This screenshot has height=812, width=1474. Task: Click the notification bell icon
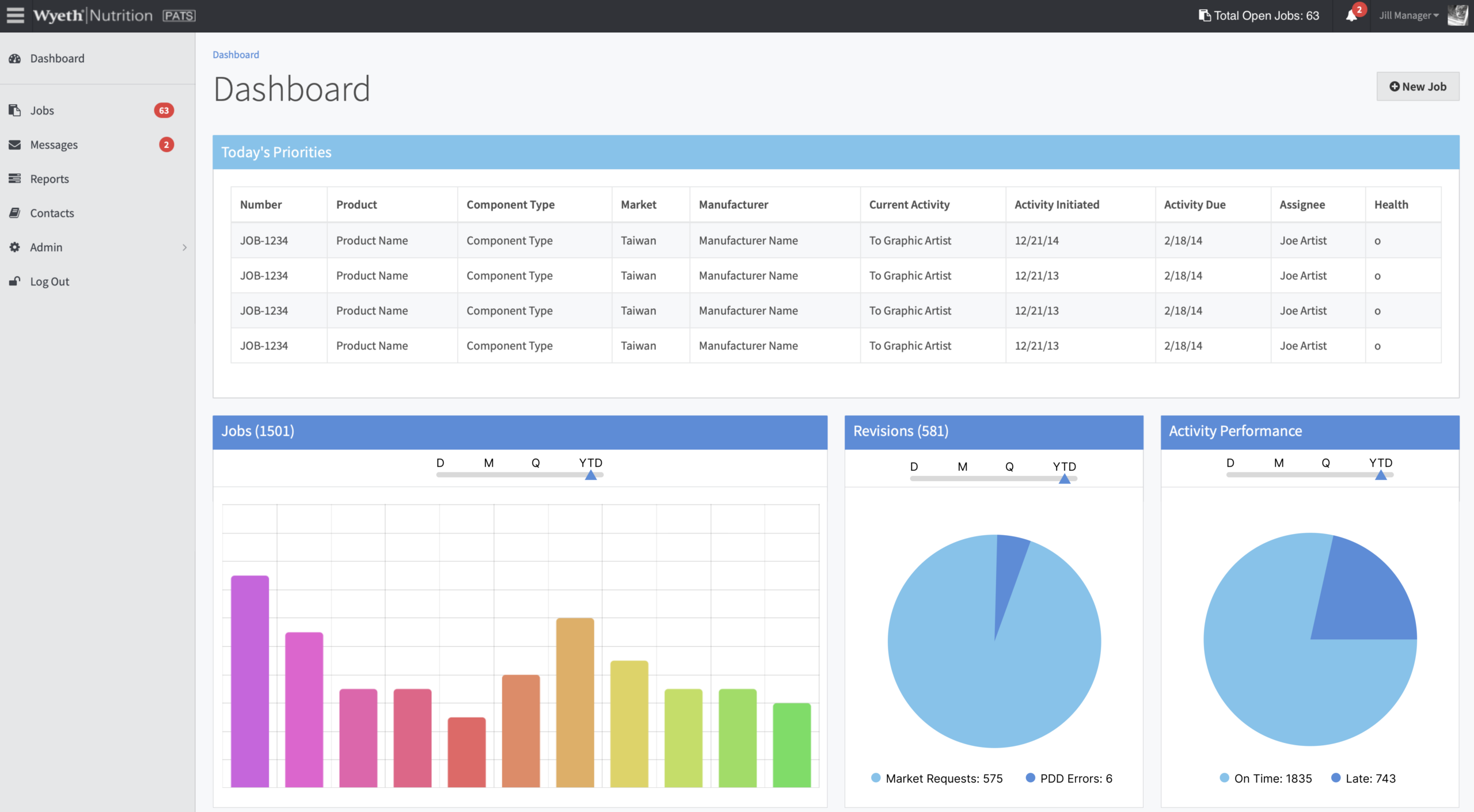point(1351,16)
